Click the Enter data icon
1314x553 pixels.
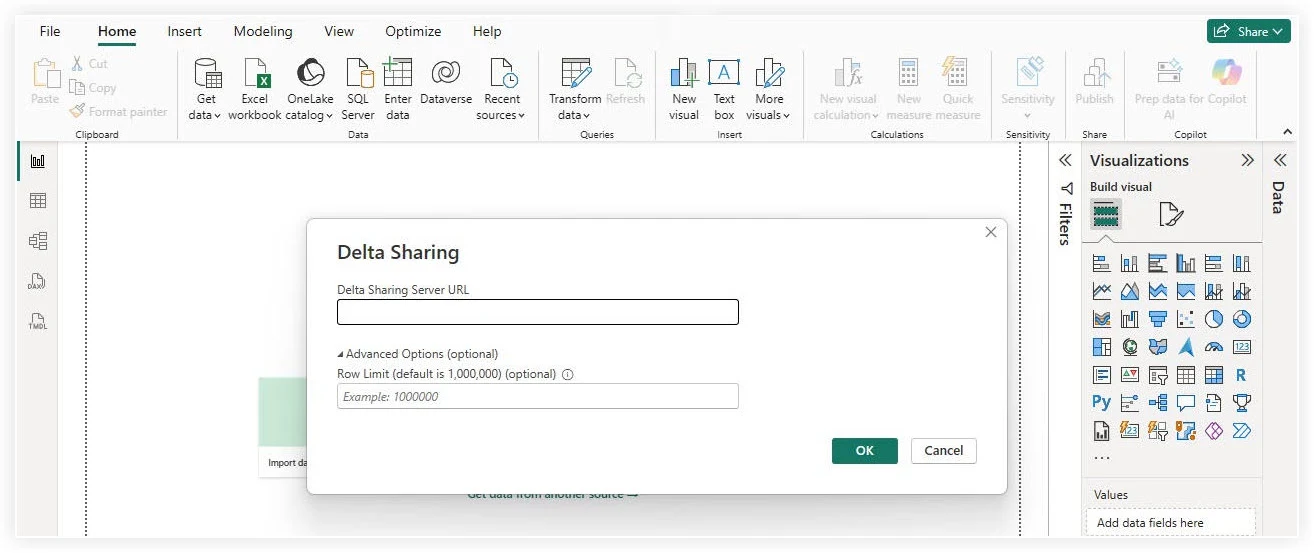(398, 74)
